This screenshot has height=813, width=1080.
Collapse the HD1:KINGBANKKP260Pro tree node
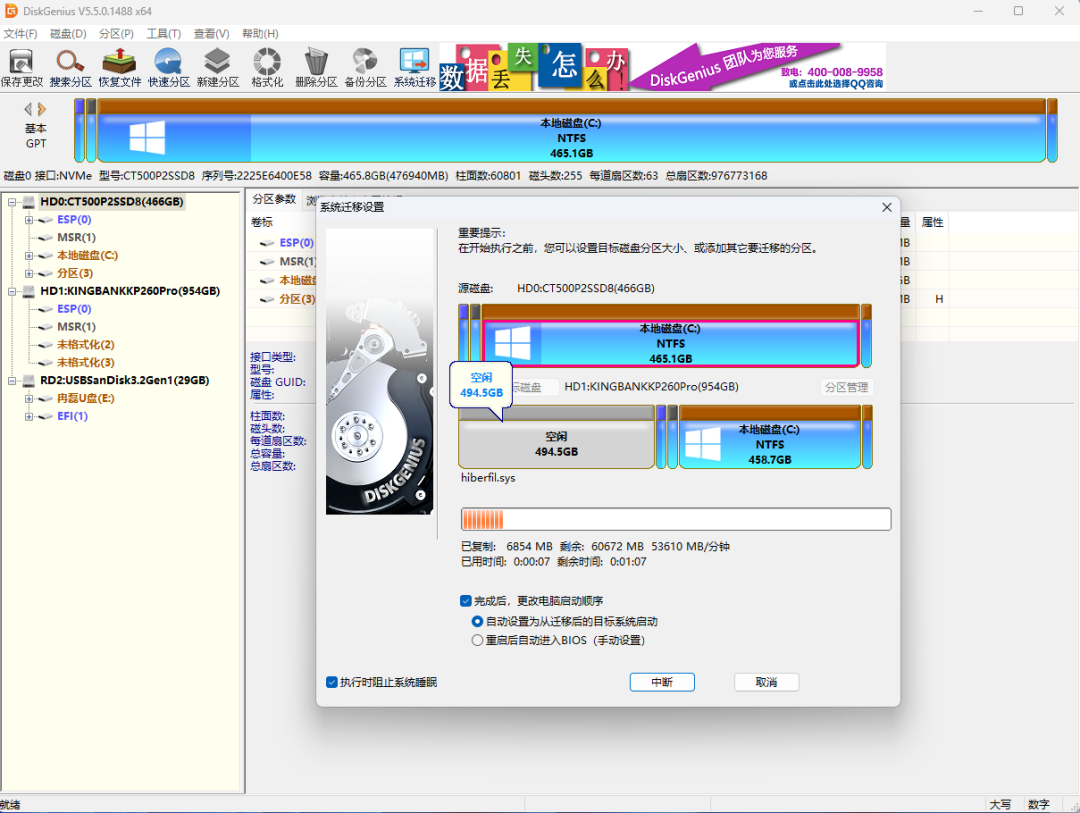click(12, 291)
